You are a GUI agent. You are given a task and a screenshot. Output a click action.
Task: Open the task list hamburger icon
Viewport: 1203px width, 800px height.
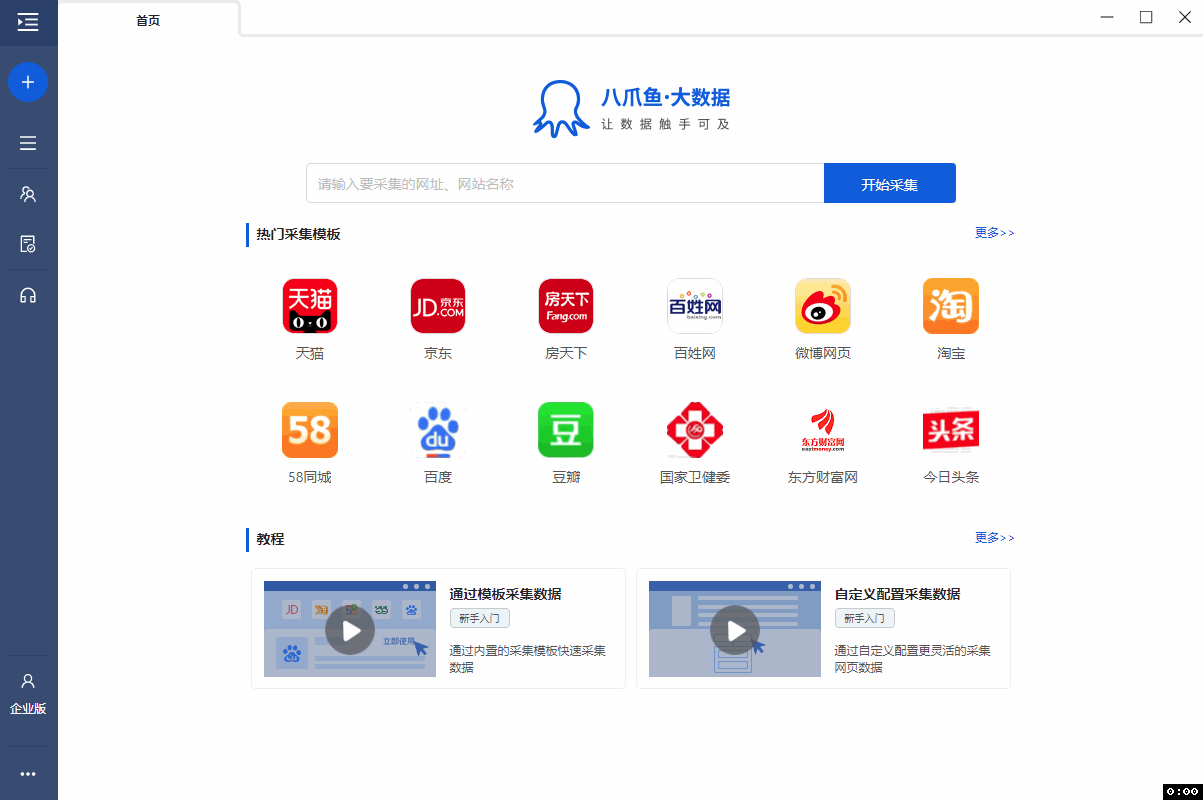click(x=28, y=143)
